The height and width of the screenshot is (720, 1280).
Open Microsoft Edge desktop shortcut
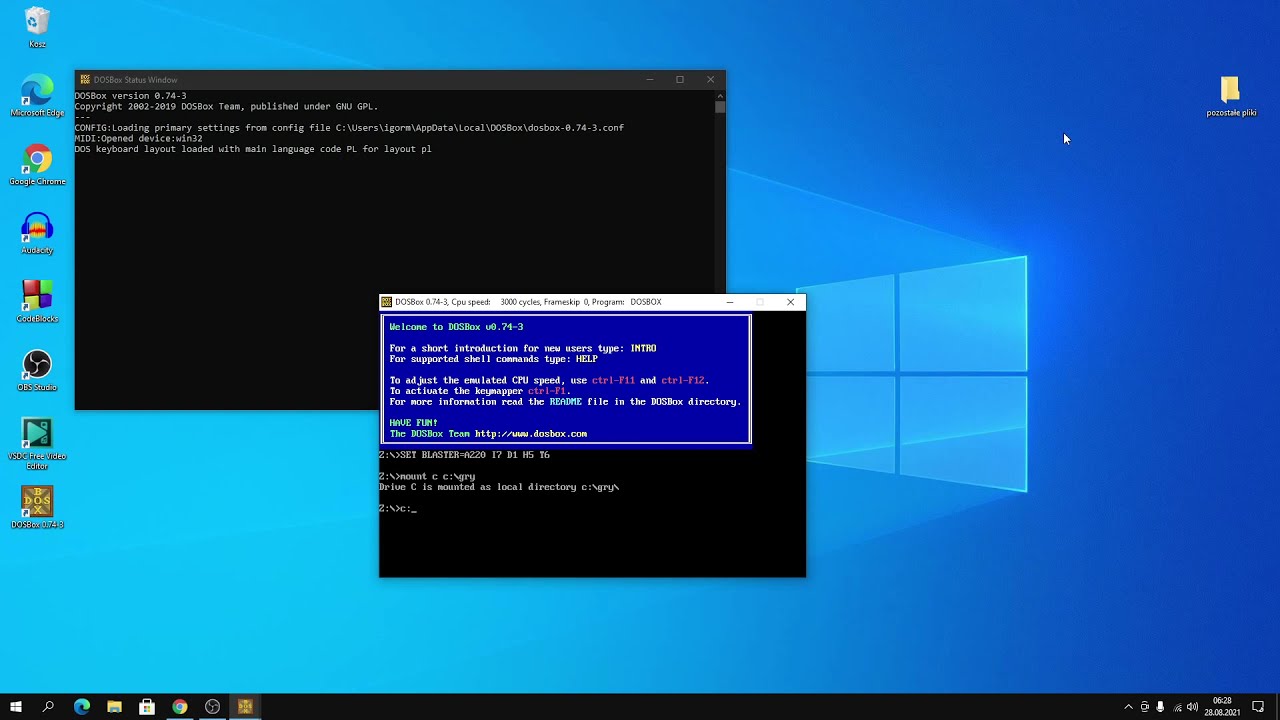point(37,96)
